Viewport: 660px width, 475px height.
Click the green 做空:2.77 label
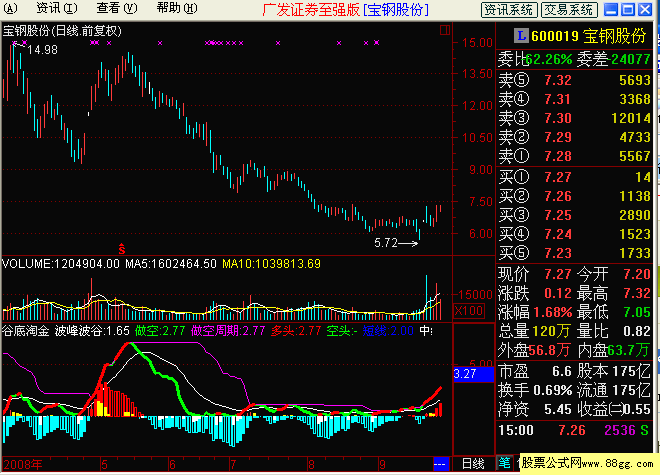tap(160, 331)
